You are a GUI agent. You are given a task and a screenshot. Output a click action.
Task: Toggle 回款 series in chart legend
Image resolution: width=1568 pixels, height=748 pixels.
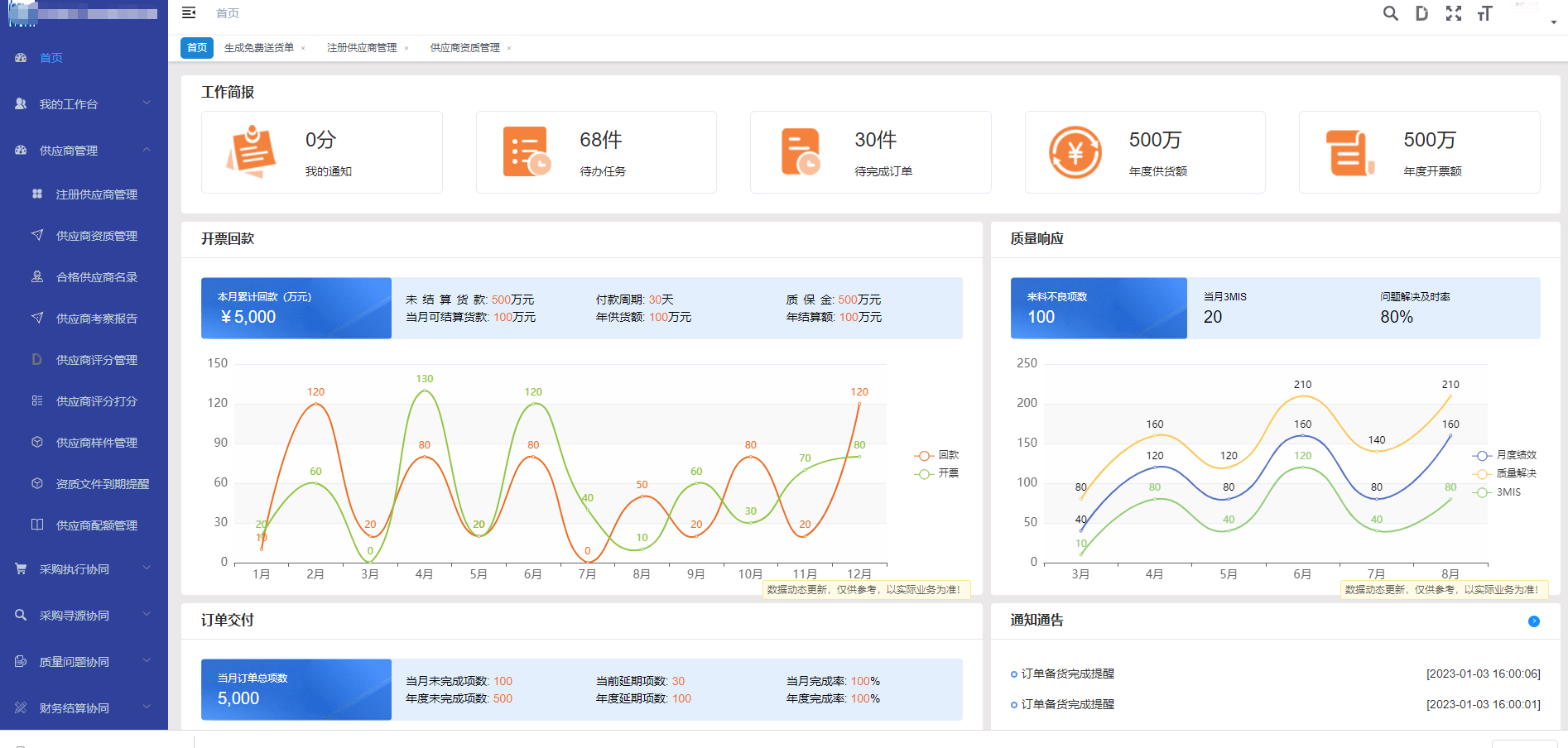tap(936, 455)
